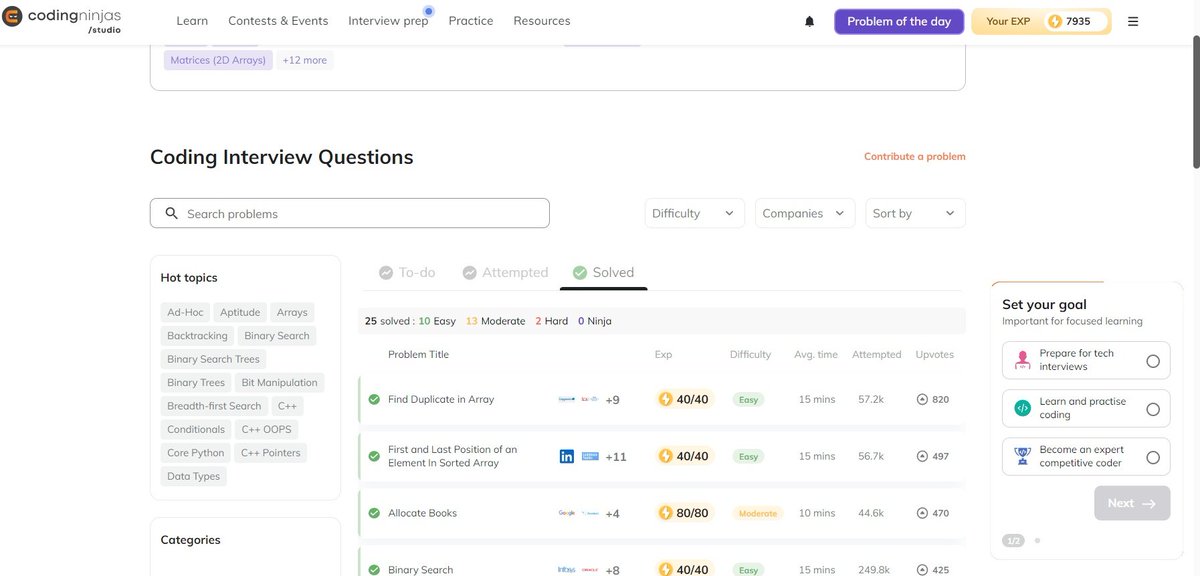Click solved checkmark for Find Duplicate in Array
Image resolution: width=1200 pixels, height=576 pixels.
coord(374,399)
